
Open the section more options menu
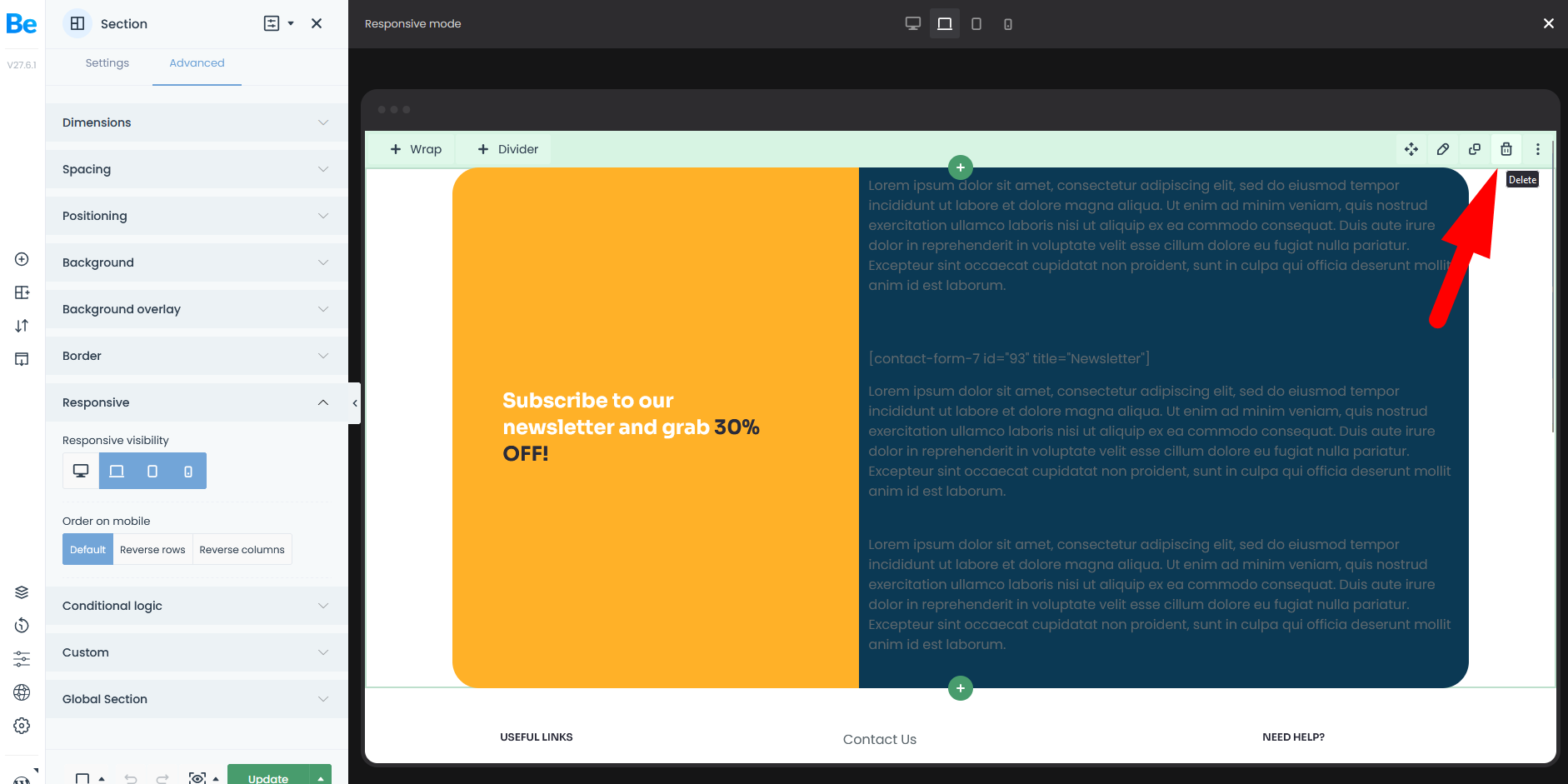pyautogui.click(x=1538, y=149)
